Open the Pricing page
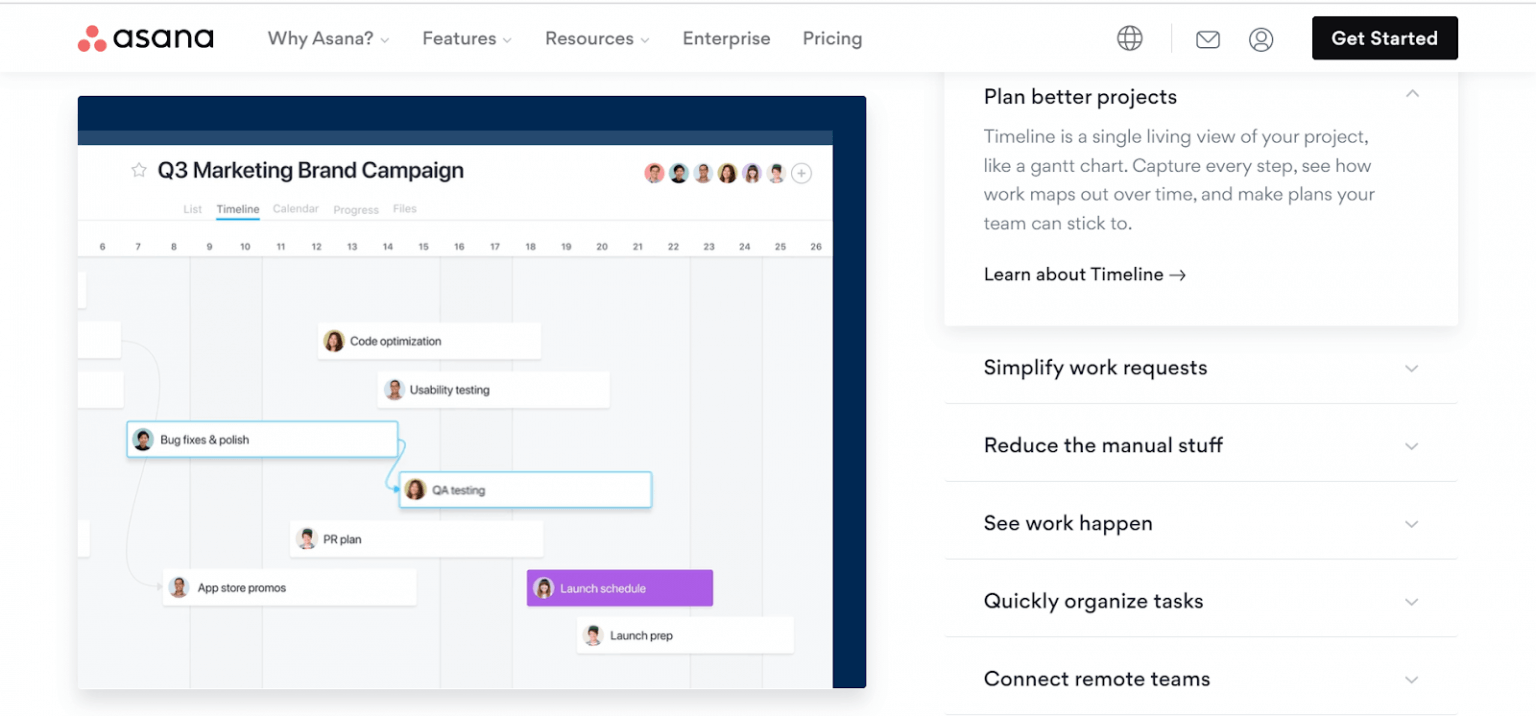 tap(832, 38)
